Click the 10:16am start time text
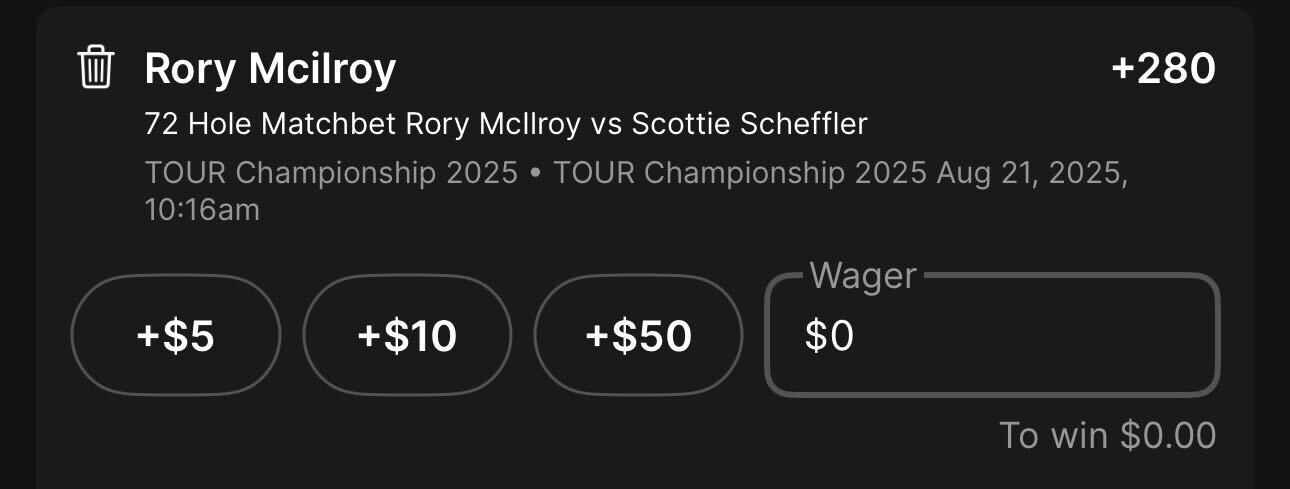This screenshot has height=489, width=1290. [202, 210]
